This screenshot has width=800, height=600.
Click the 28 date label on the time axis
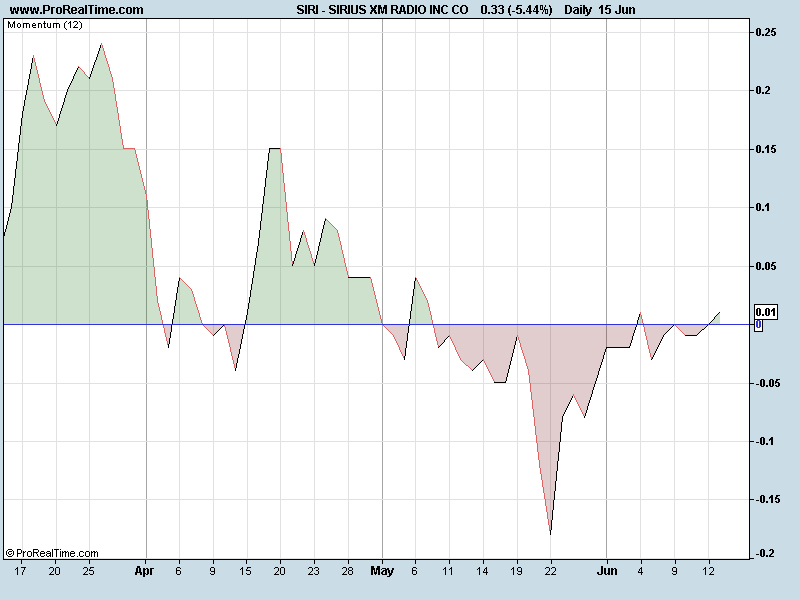point(347,571)
